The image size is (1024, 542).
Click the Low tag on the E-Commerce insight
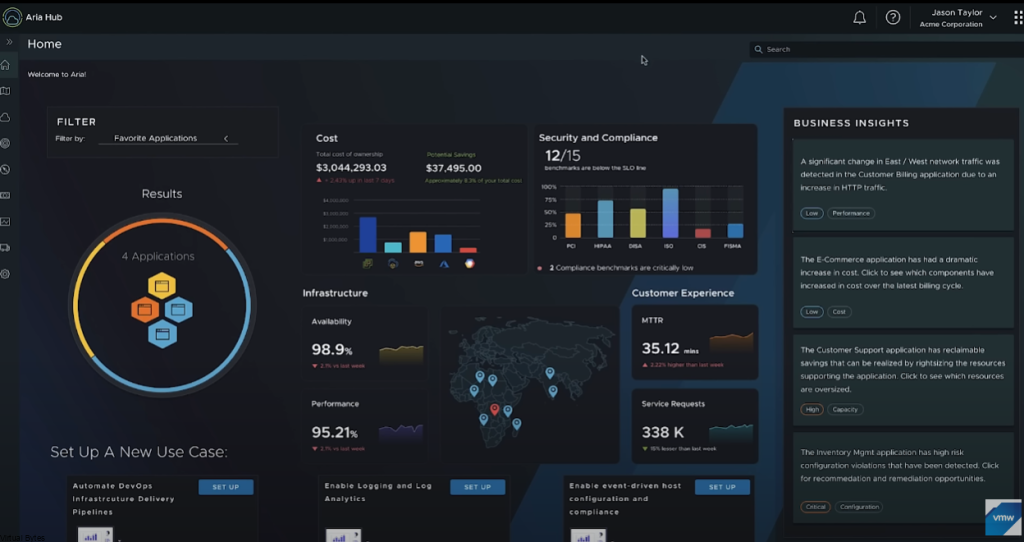pos(812,311)
